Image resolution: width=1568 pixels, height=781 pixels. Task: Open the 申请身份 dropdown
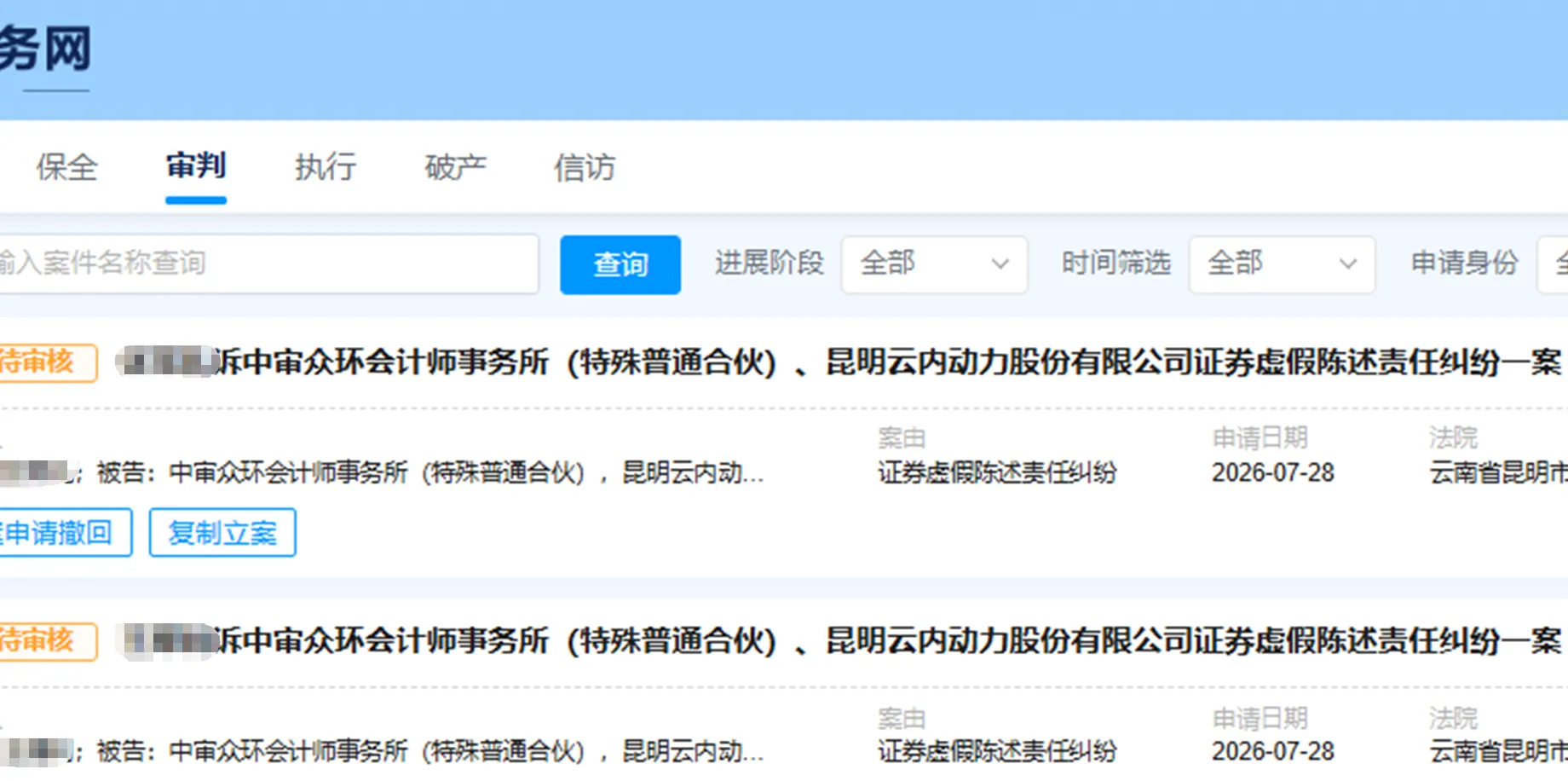(1553, 264)
